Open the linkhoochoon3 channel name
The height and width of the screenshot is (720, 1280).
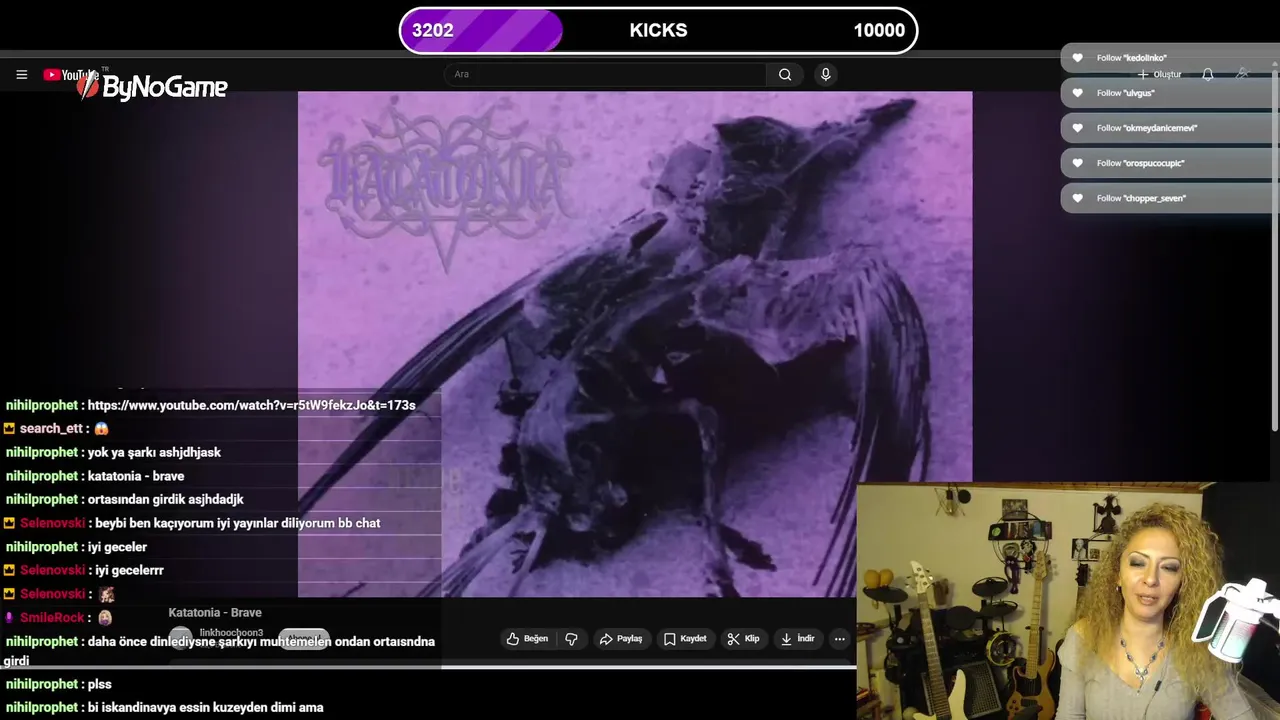tap(231, 633)
